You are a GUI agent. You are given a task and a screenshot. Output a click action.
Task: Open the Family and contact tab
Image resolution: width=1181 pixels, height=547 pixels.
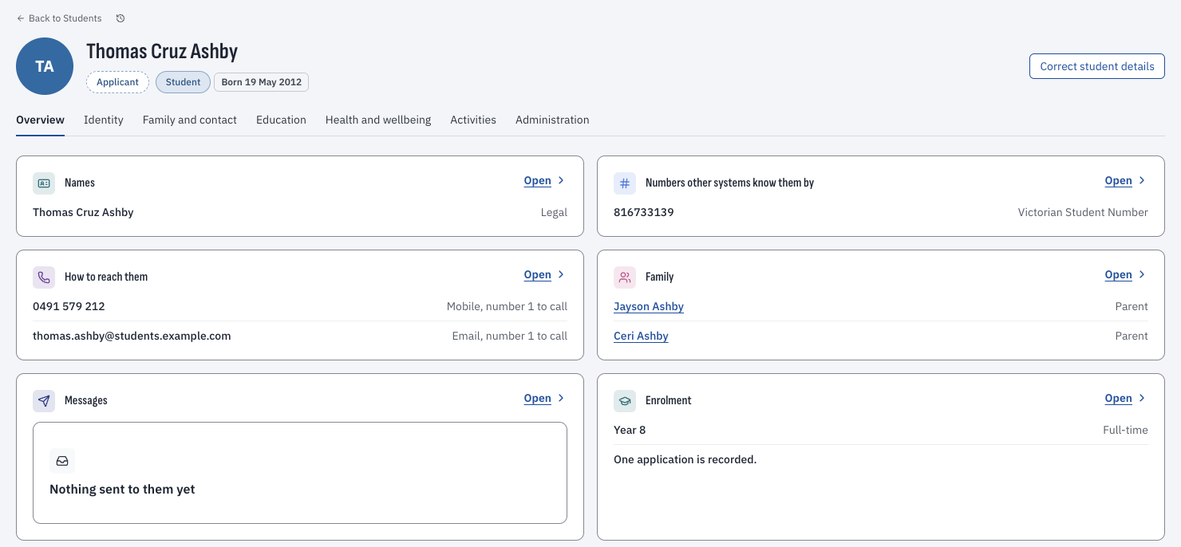coord(190,120)
